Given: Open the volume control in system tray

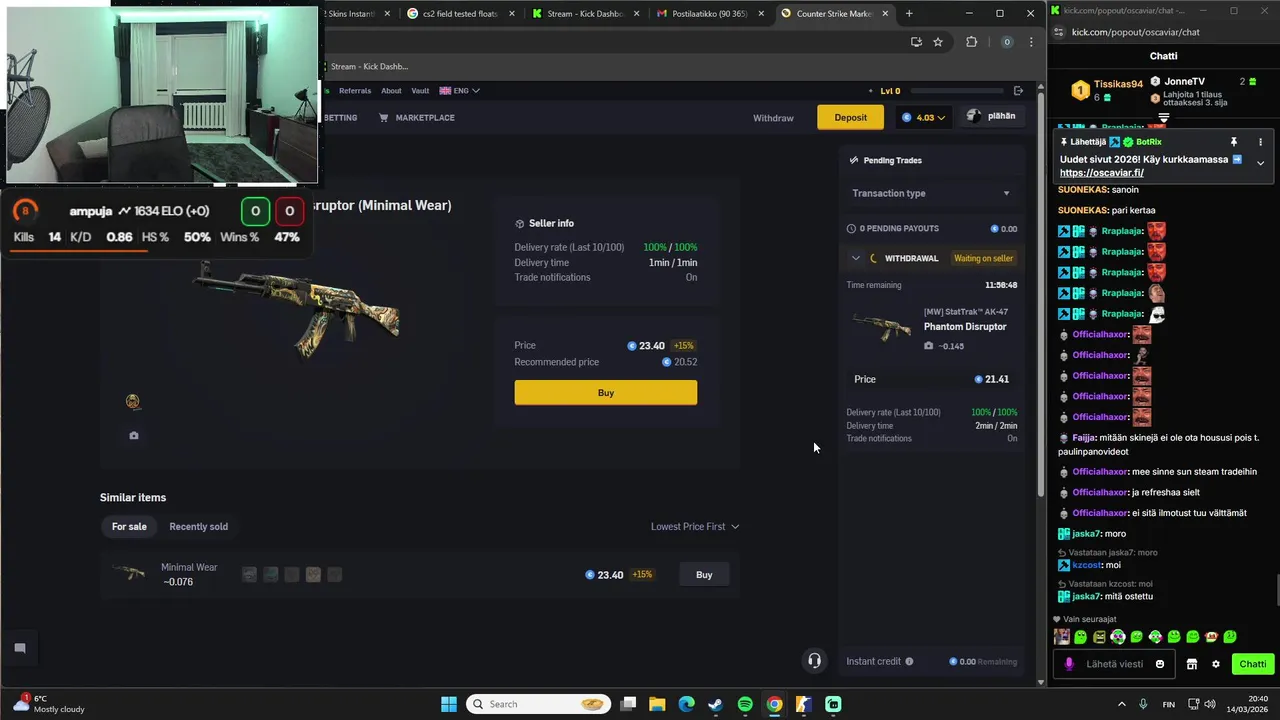Looking at the screenshot, I should [1209, 704].
